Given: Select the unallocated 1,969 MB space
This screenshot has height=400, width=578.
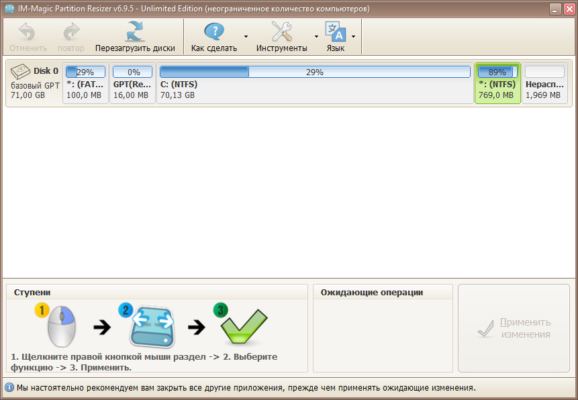Looking at the screenshot, I should [x=544, y=83].
